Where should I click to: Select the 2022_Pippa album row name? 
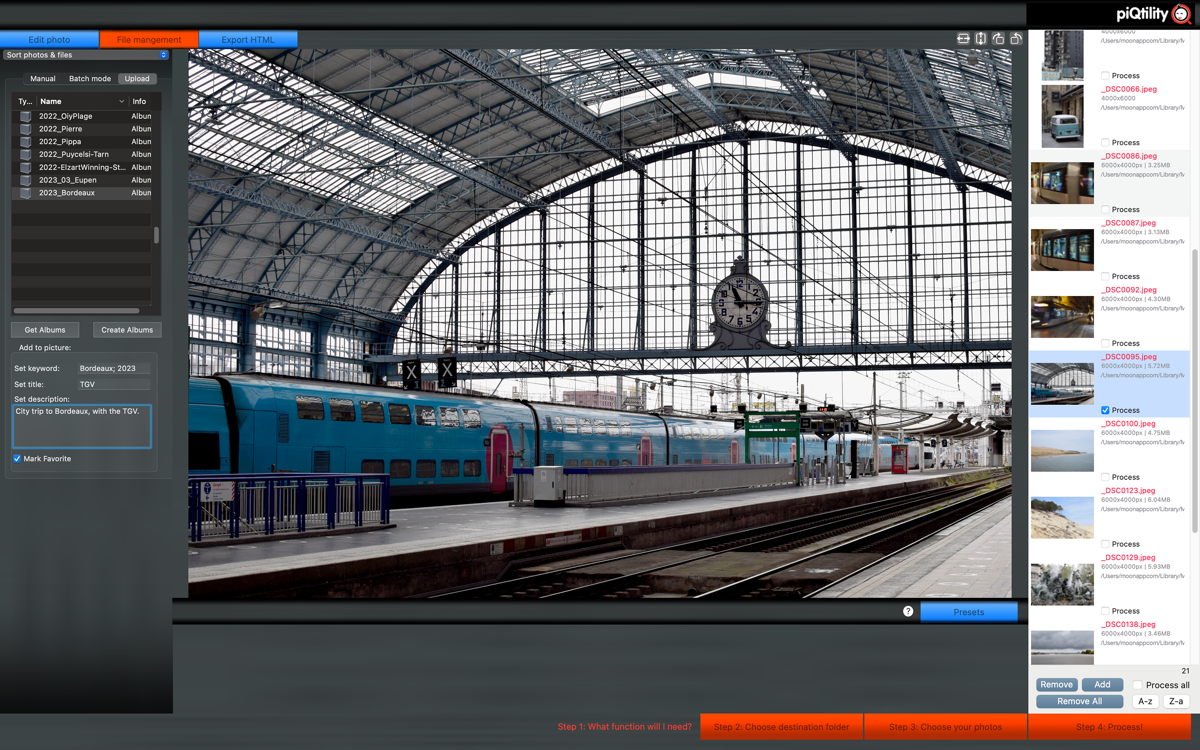[60, 142]
